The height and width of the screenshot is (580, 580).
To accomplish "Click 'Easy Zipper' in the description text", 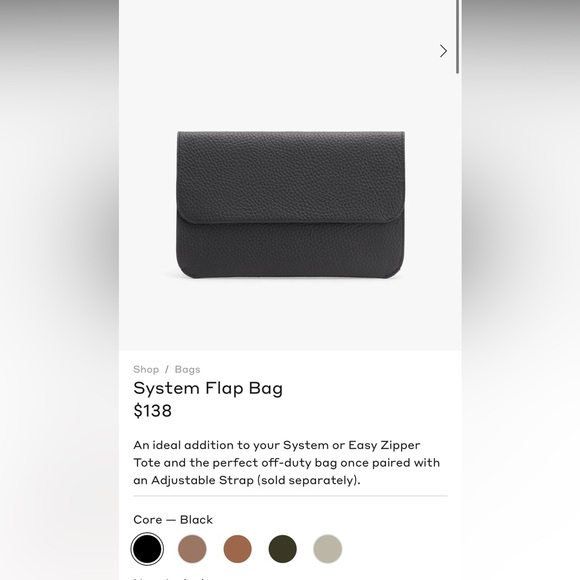I will [x=384, y=445].
